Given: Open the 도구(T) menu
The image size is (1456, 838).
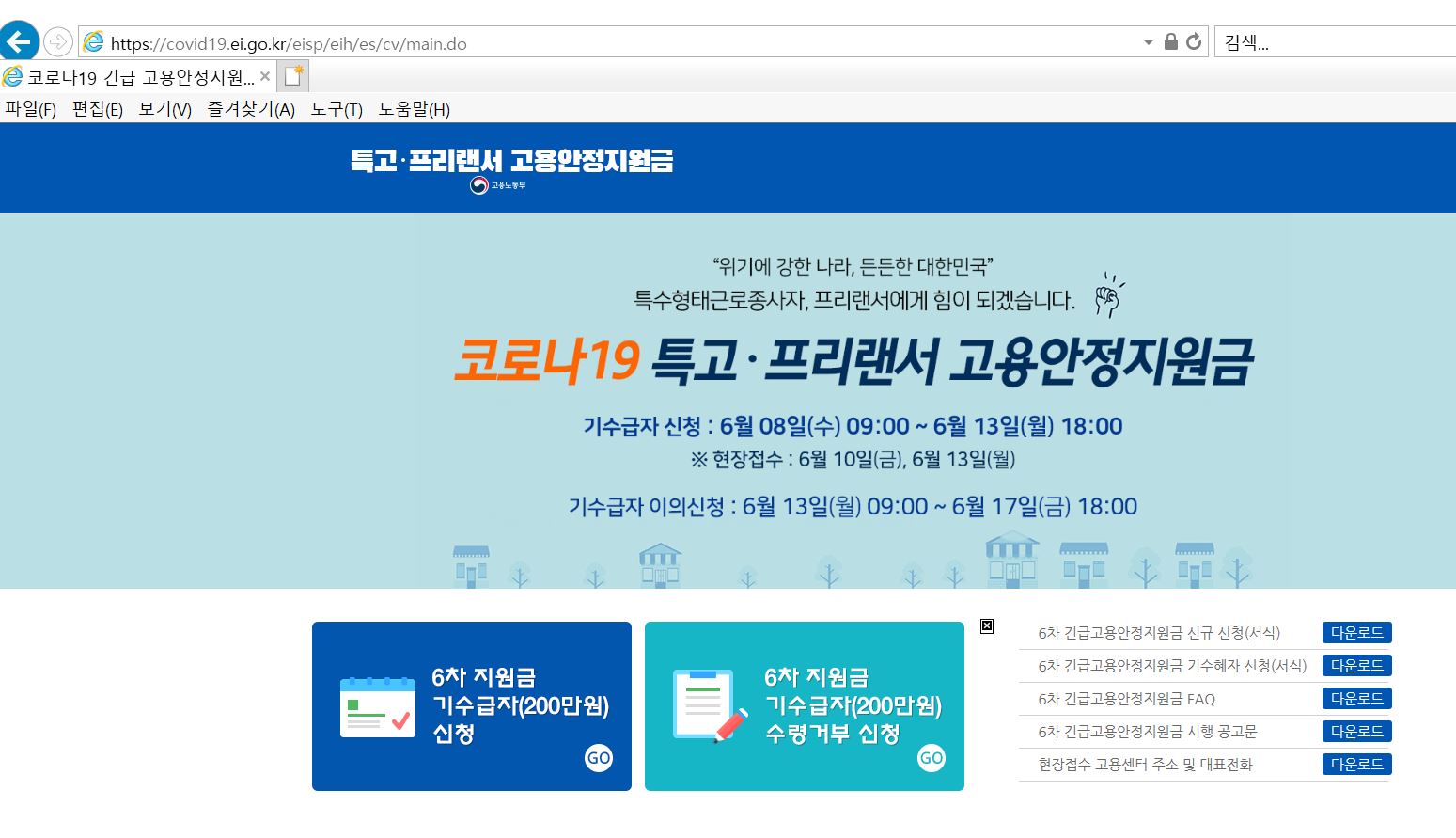Looking at the screenshot, I should tap(334, 109).
